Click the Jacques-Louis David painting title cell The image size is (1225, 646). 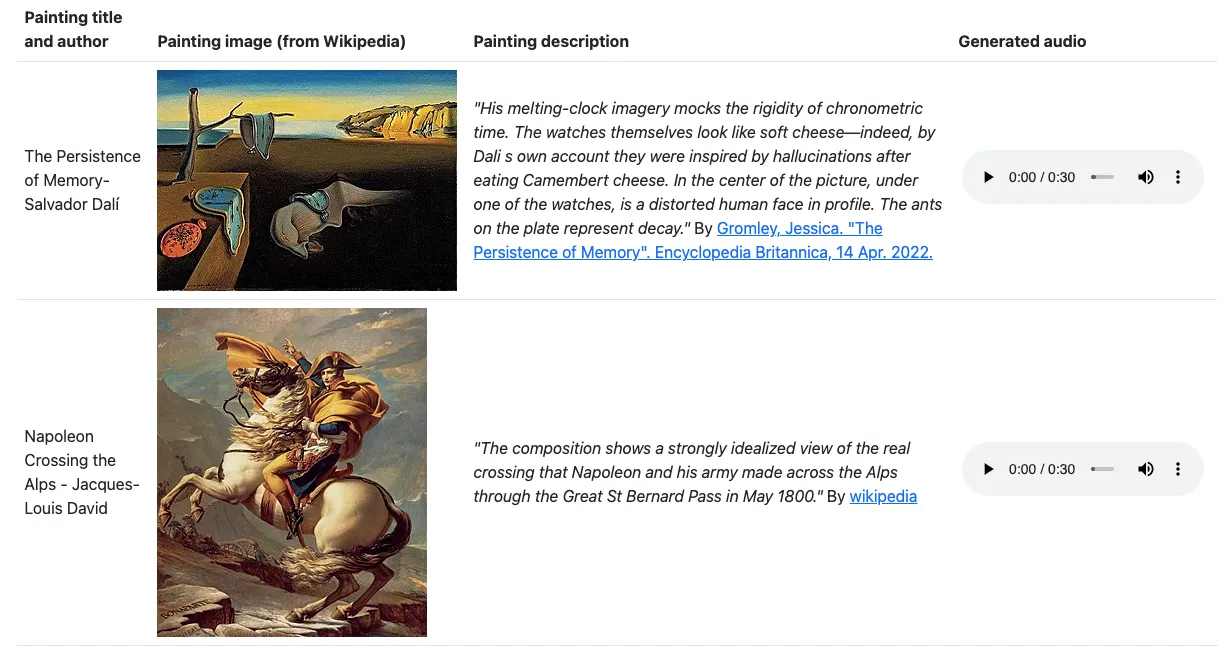pyautogui.click(x=82, y=472)
